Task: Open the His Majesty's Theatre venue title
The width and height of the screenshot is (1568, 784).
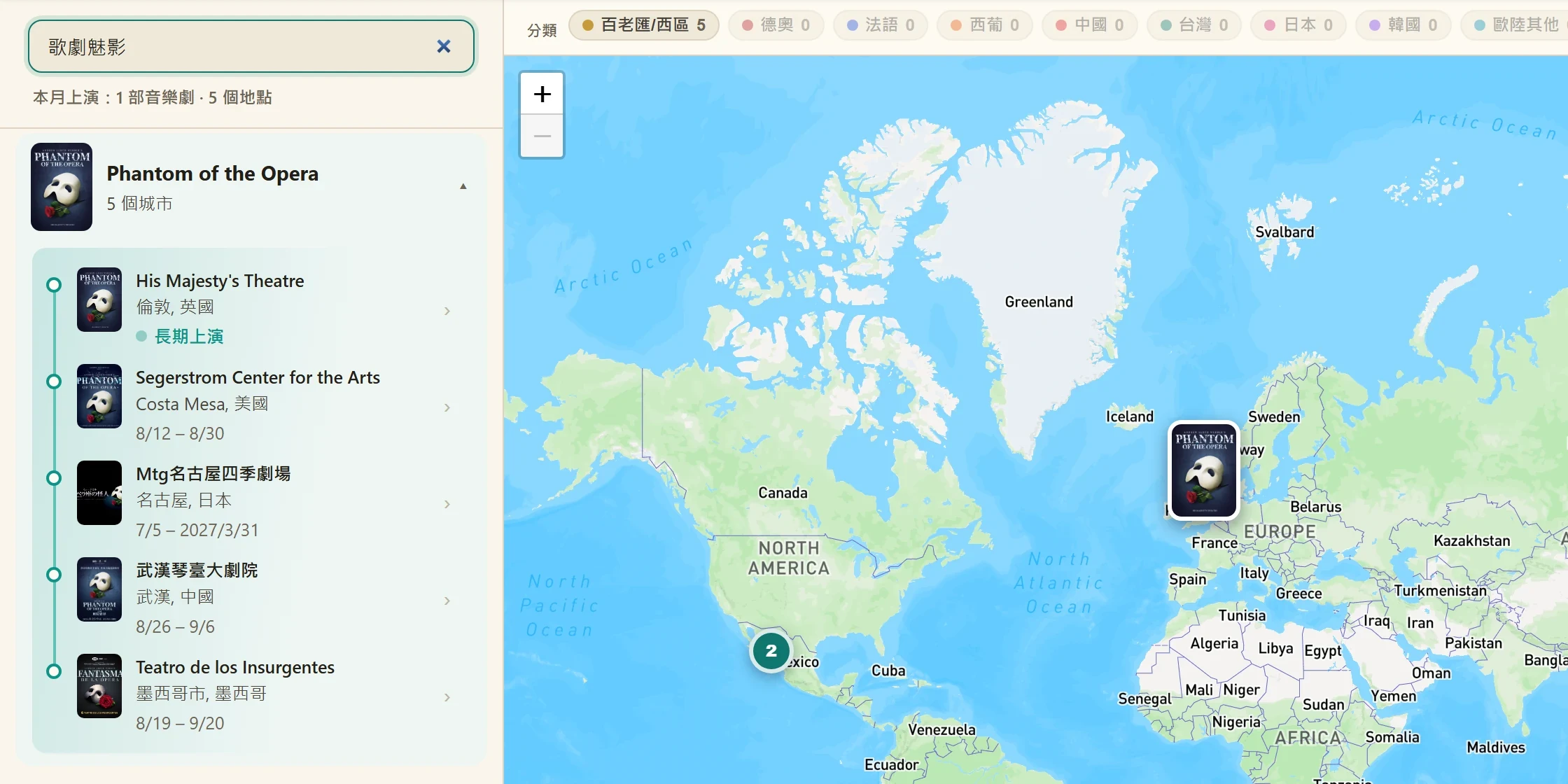Action: tap(220, 281)
